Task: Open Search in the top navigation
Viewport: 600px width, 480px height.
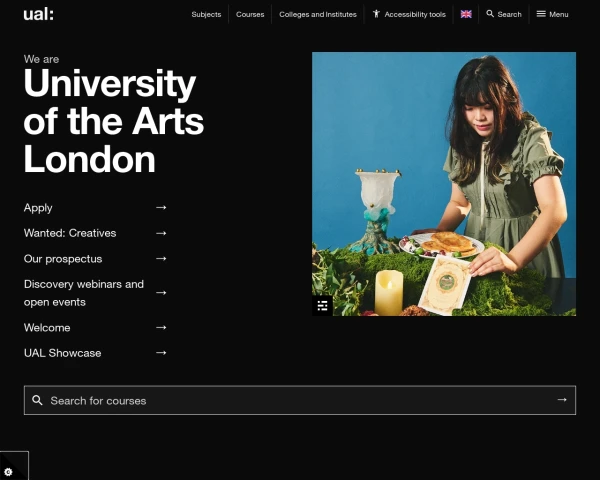Action: coord(504,14)
